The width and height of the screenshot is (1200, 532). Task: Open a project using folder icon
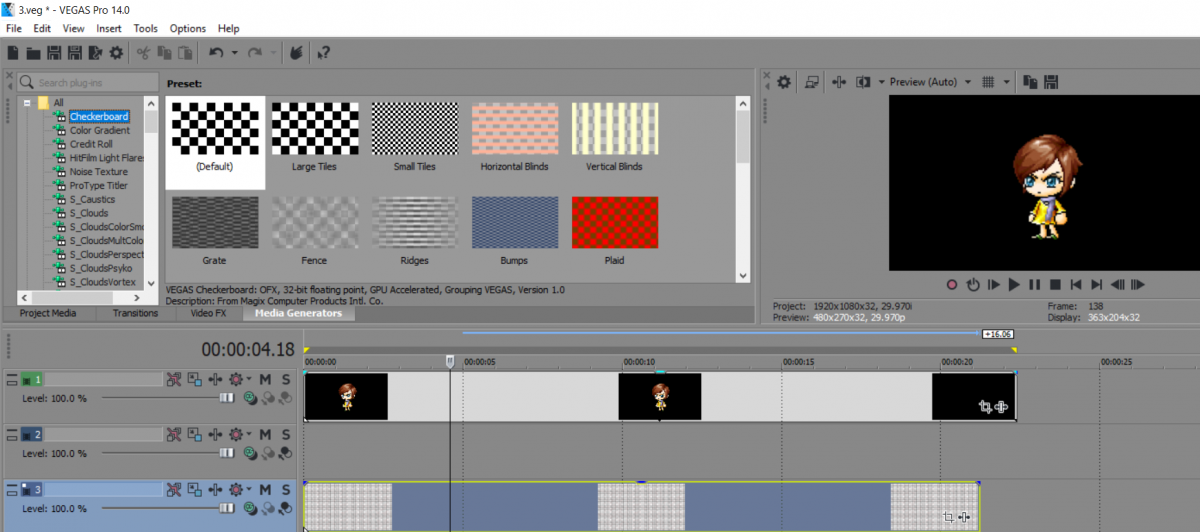click(x=33, y=52)
